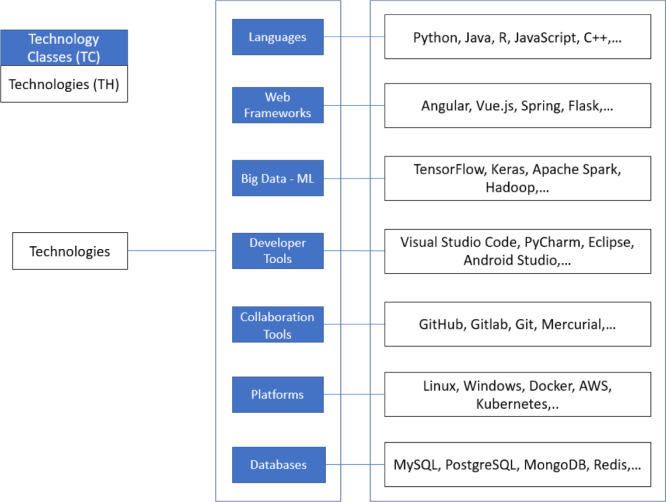
Task: Click the Technologies (TH) legend box
Action: (x=64, y=84)
